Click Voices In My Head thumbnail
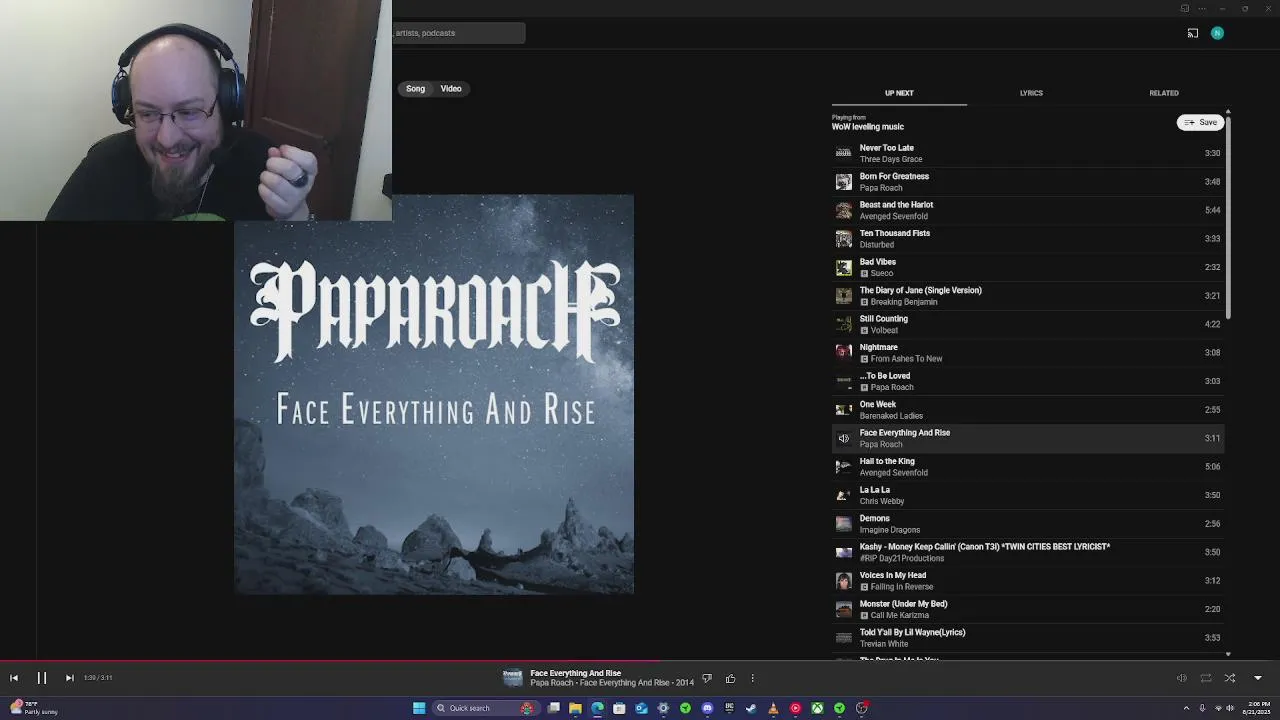Screen dimensions: 1280x720 click(x=844, y=581)
